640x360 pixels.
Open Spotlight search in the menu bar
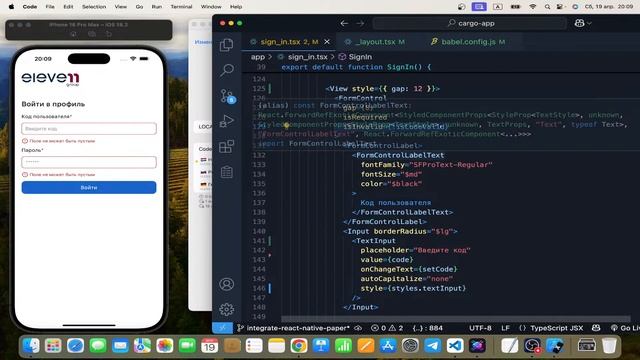click(x=547, y=7)
